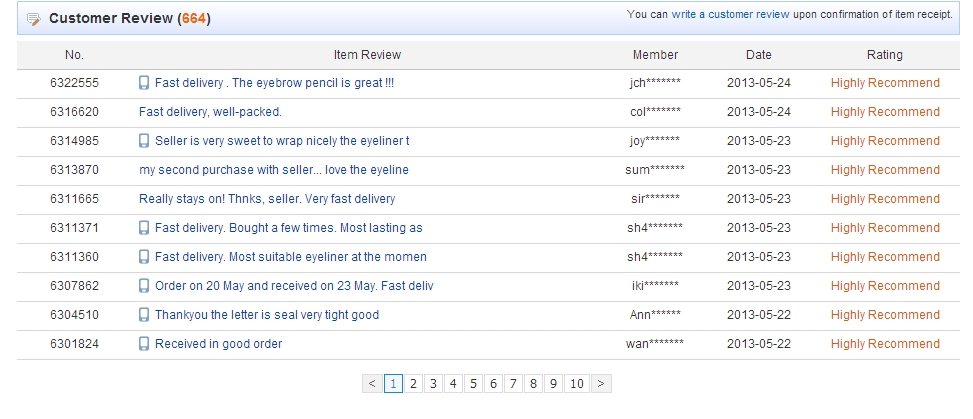Click the Date column header

tap(758, 55)
